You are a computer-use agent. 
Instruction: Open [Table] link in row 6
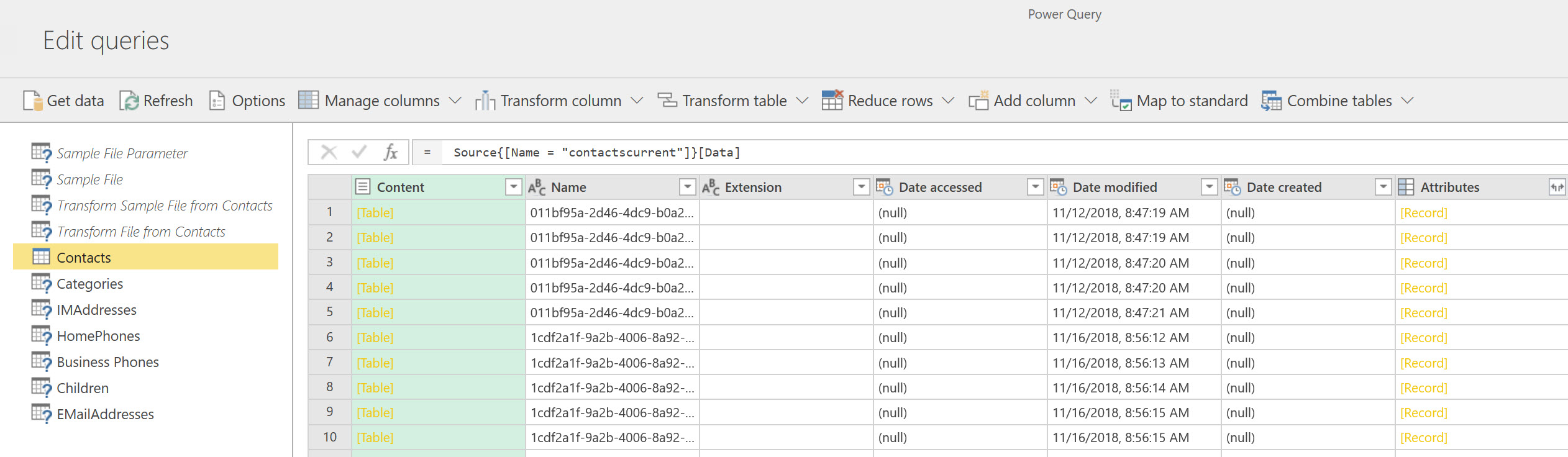[375, 337]
